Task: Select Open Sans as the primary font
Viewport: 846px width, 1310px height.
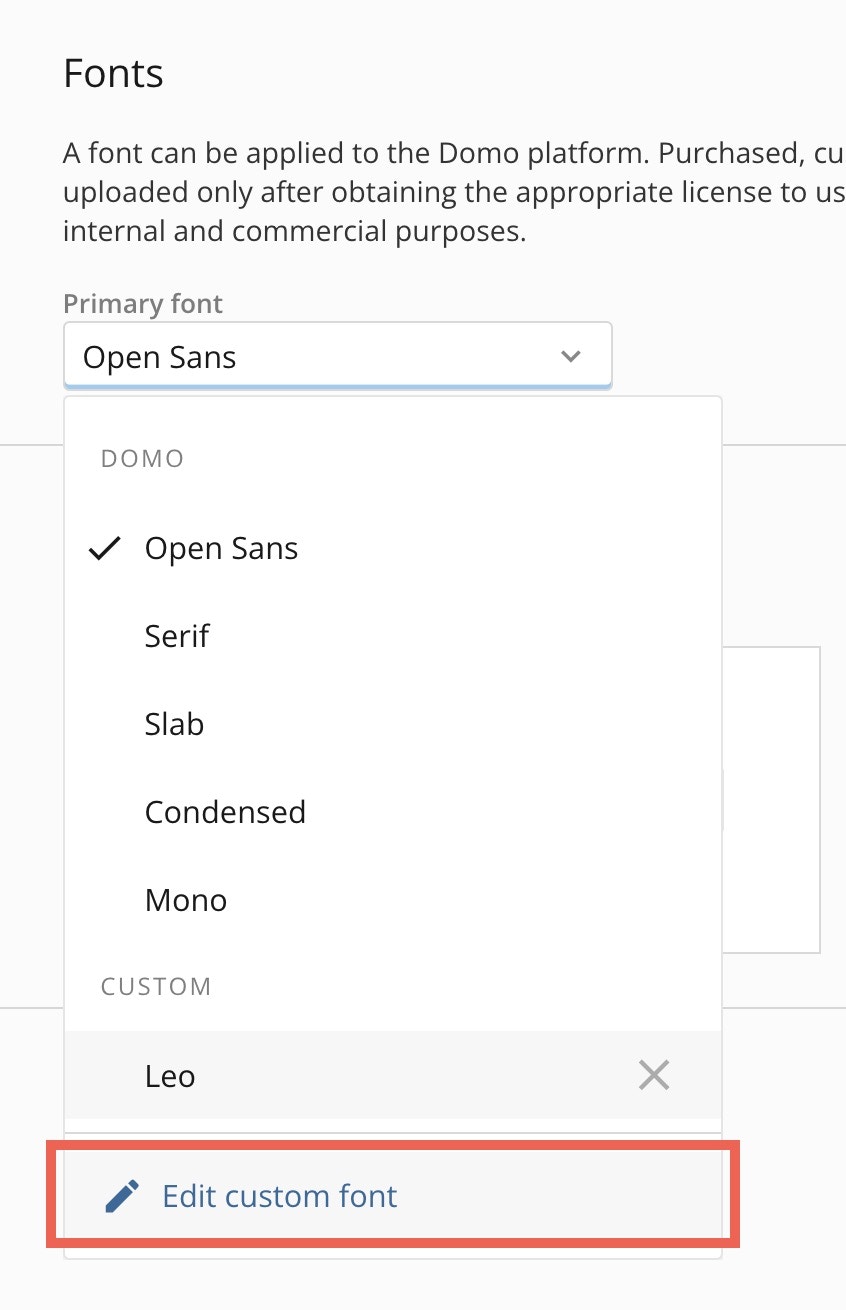Action: pos(221,548)
